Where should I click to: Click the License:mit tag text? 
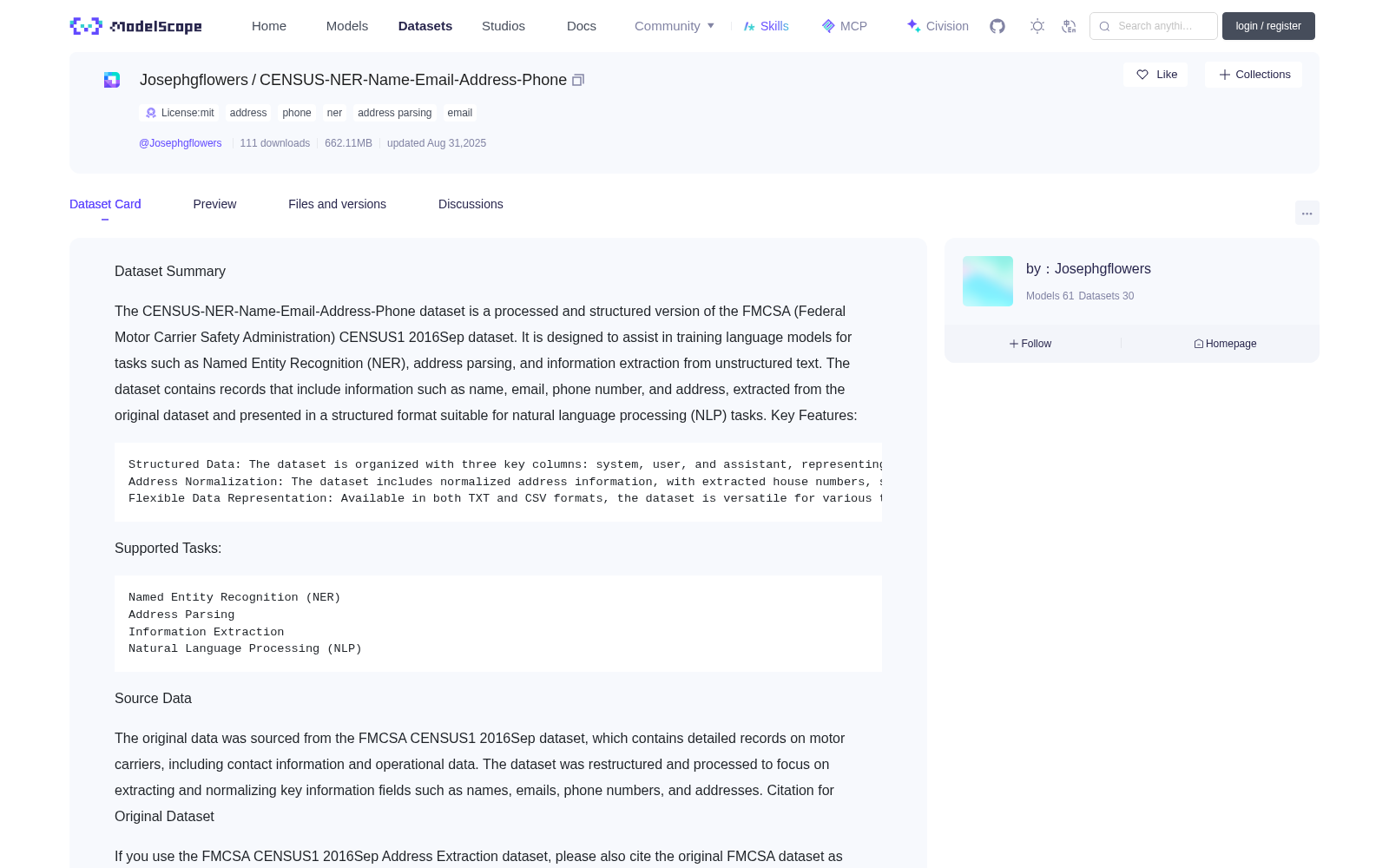tap(188, 113)
